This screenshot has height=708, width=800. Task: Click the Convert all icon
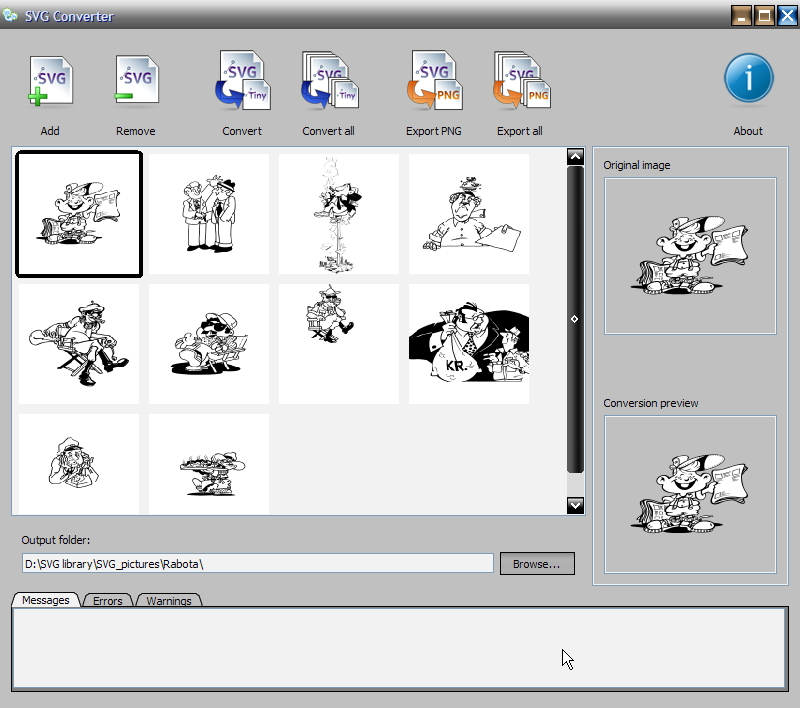[x=329, y=81]
